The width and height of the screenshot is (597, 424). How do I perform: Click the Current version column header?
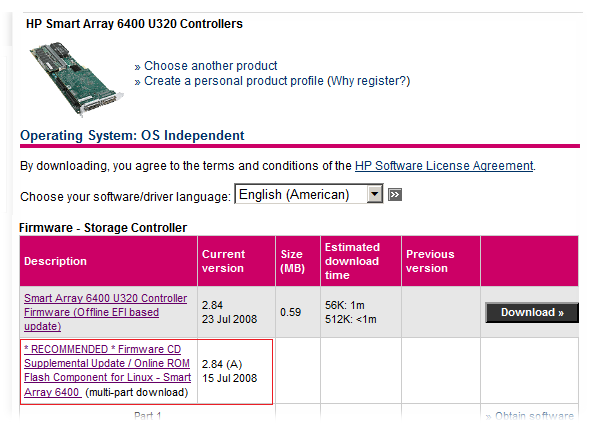tap(236, 261)
